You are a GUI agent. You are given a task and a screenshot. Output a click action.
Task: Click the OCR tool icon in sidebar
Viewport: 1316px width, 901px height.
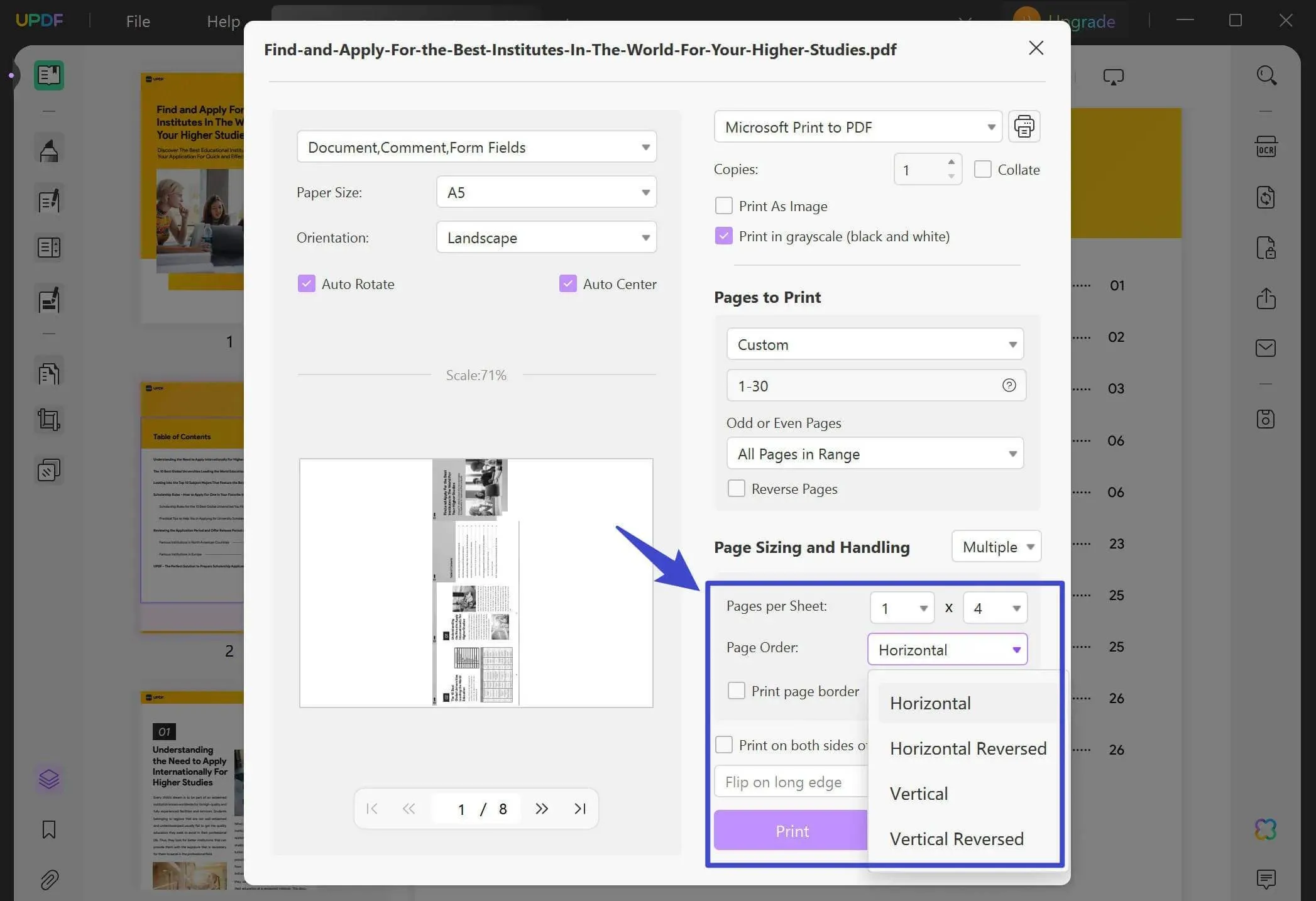pyautogui.click(x=1265, y=150)
